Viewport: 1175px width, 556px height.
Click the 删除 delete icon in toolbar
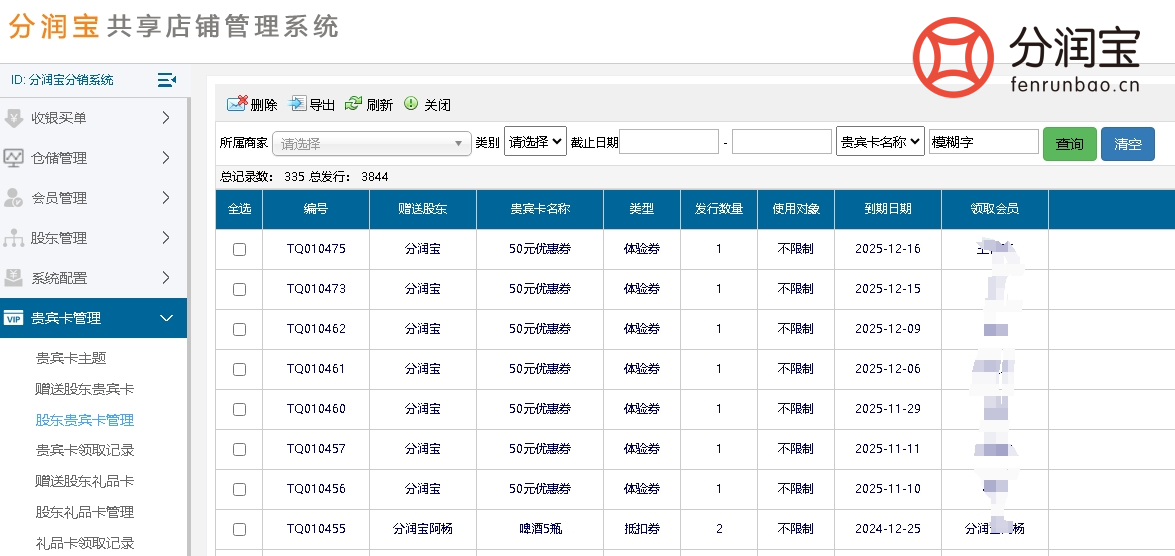pyautogui.click(x=237, y=104)
